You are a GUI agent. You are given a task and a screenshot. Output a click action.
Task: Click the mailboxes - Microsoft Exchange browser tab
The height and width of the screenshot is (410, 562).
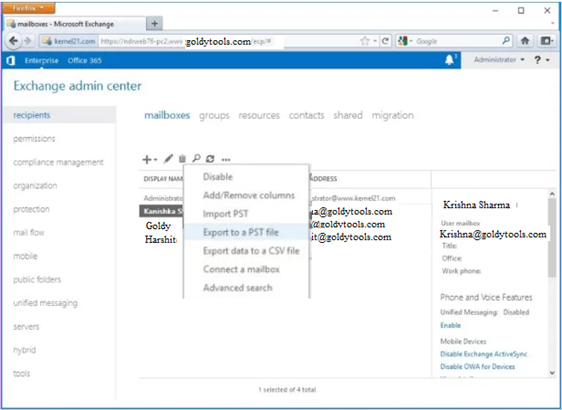pos(75,24)
